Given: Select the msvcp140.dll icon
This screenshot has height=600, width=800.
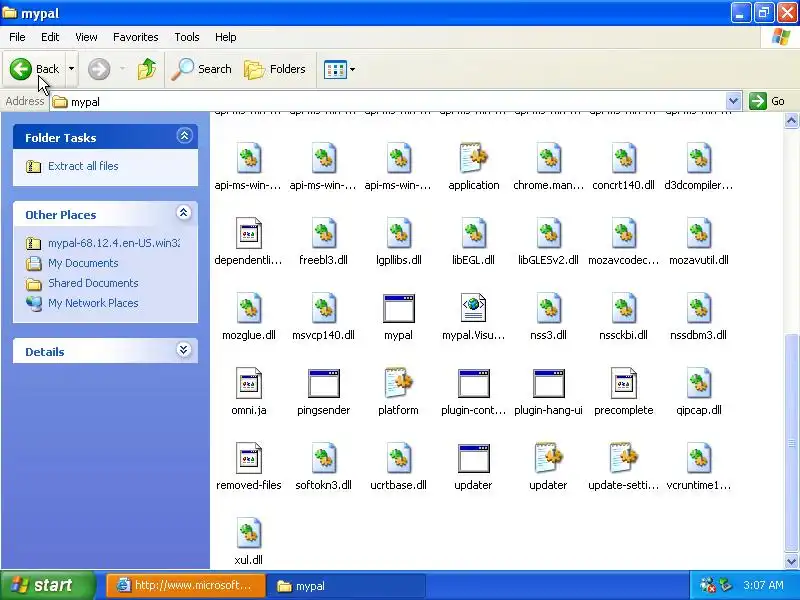Looking at the screenshot, I should [x=323, y=308].
